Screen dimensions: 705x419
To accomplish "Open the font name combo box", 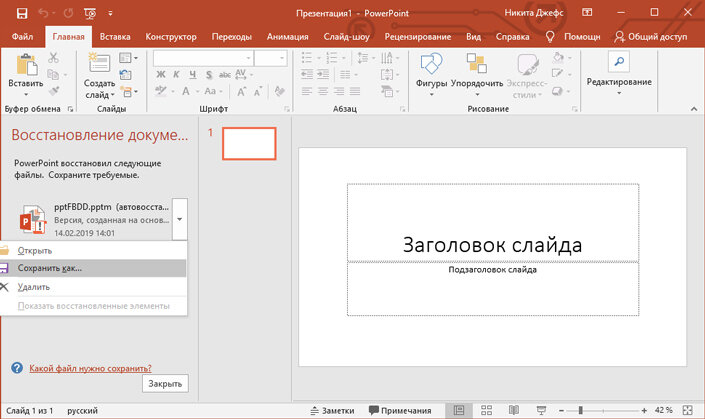I will click(x=203, y=58).
